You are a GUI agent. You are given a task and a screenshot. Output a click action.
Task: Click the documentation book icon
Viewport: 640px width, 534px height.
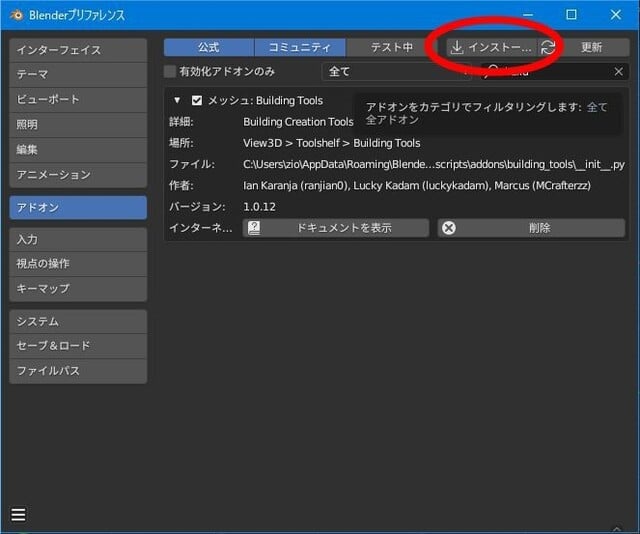pyautogui.click(x=254, y=228)
